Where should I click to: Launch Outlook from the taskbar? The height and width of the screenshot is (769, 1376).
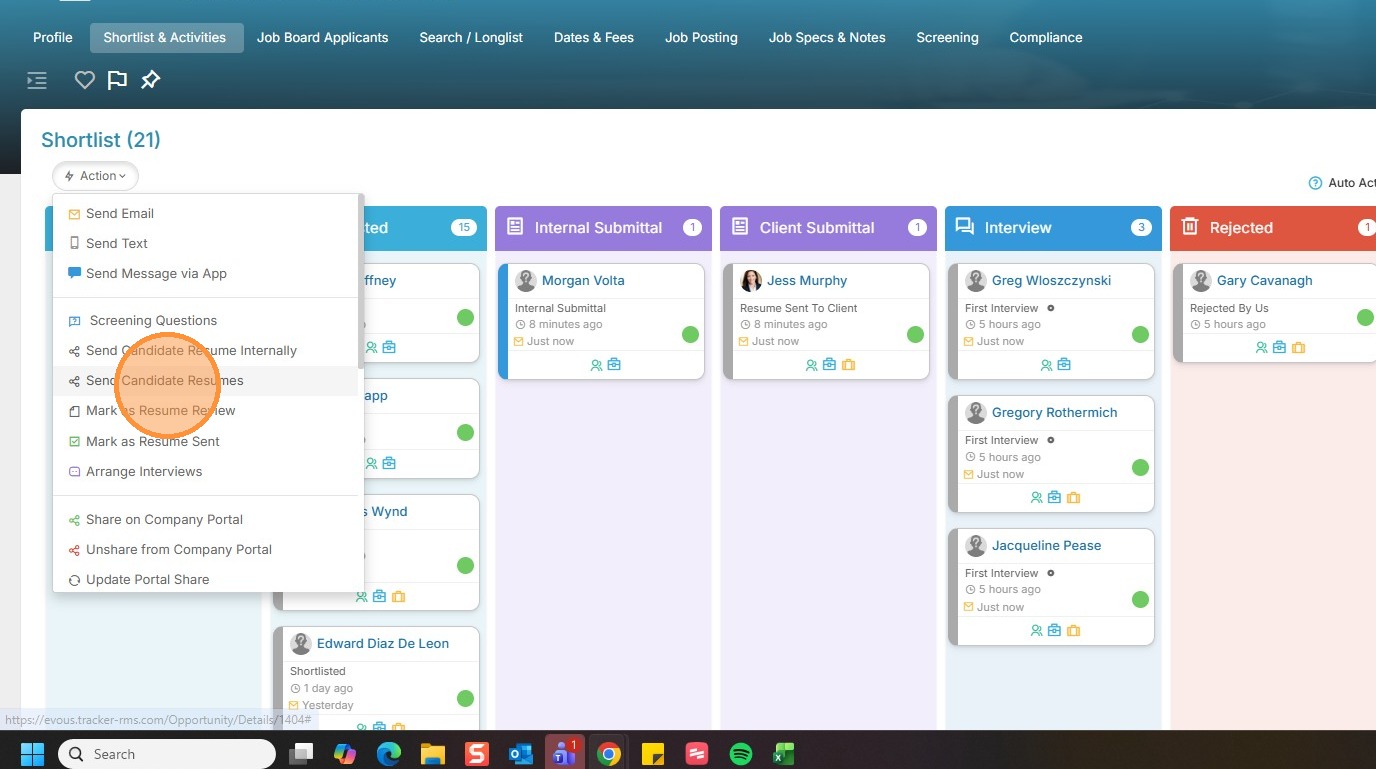click(x=521, y=754)
